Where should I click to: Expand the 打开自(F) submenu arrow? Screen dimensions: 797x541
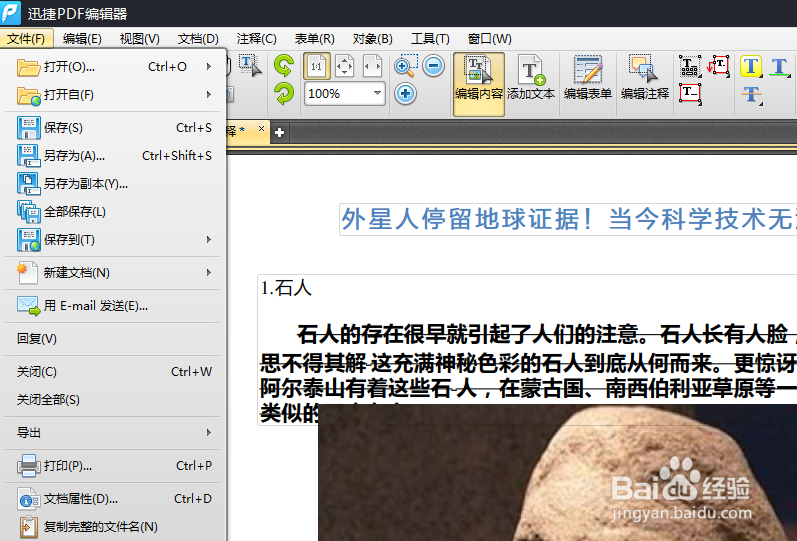209,95
